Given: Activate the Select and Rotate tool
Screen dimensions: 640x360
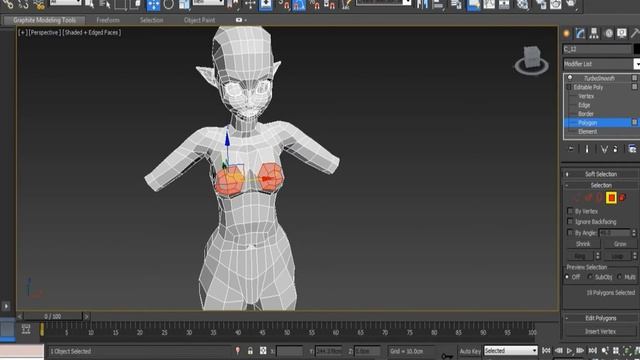Looking at the screenshot, I should click(168, 4).
